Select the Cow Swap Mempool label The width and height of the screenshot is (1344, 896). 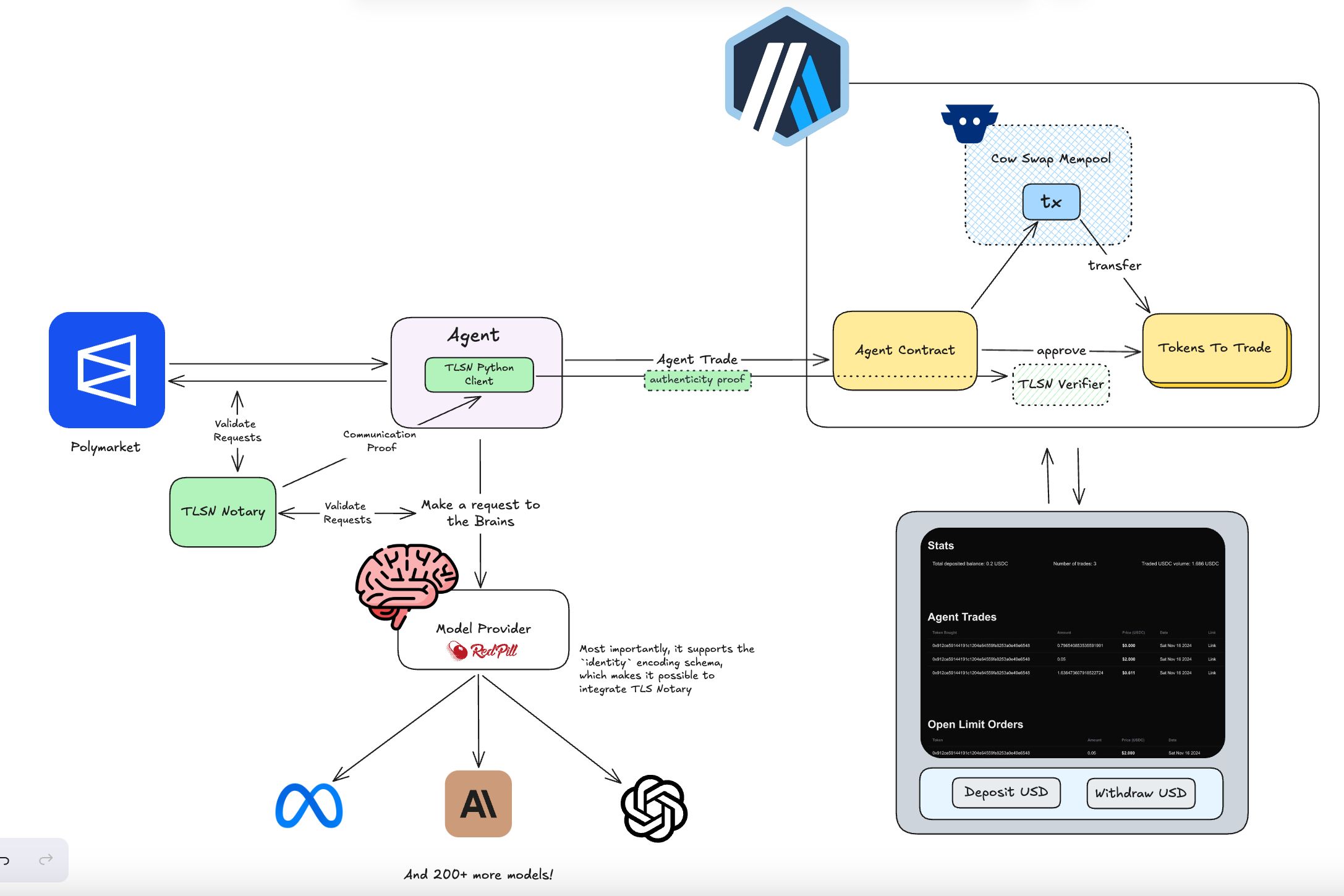coord(1051,158)
